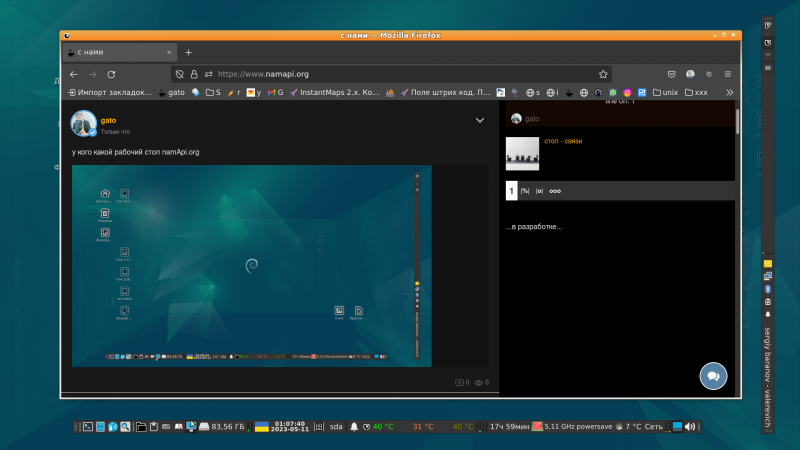Click the URL address bar
The image size is (800, 450).
pyautogui.click(x=400, y=74)
